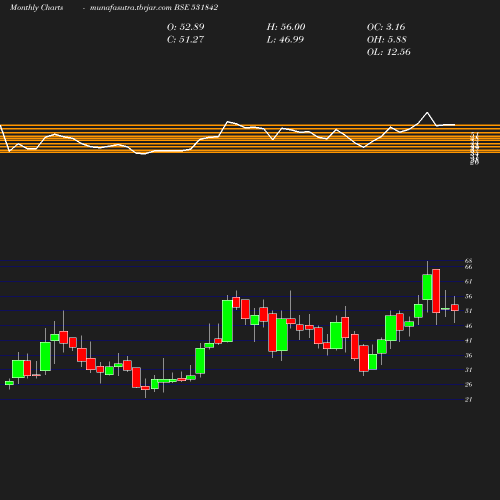The height and width of the screenshot is (500, 500).
Task: Click the tall green candle rising to 55
Action: pyautogui.click(x=227, y=321)
